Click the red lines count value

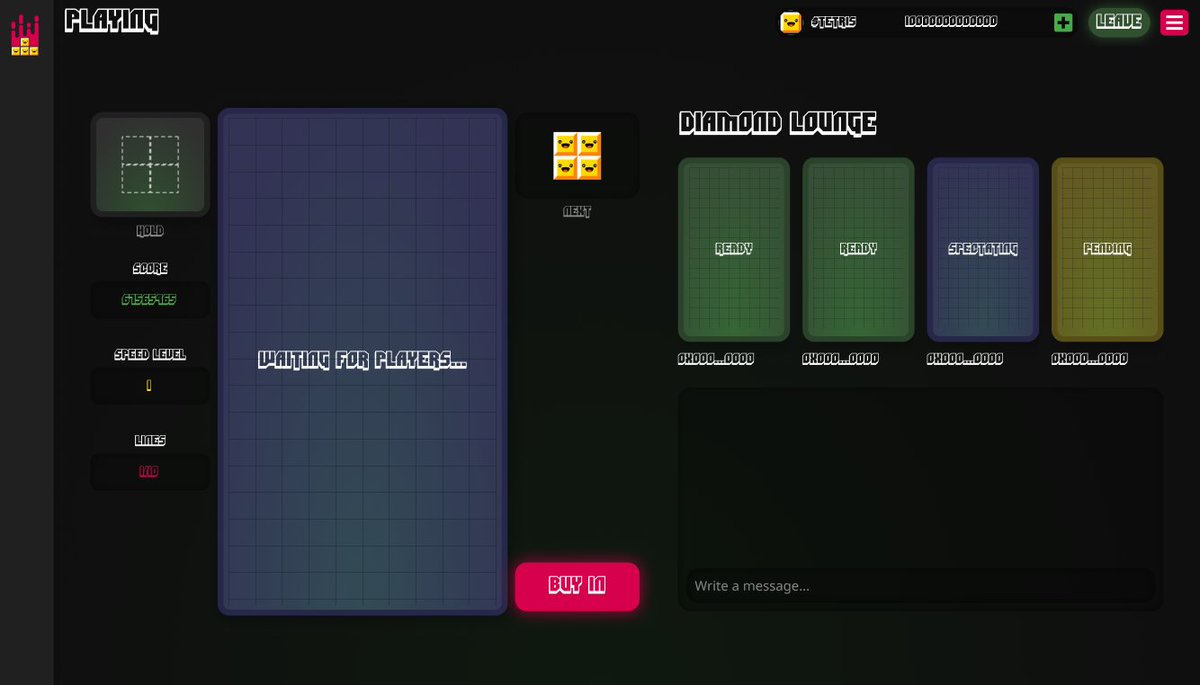pyautogui.click(x=149, y=472)
